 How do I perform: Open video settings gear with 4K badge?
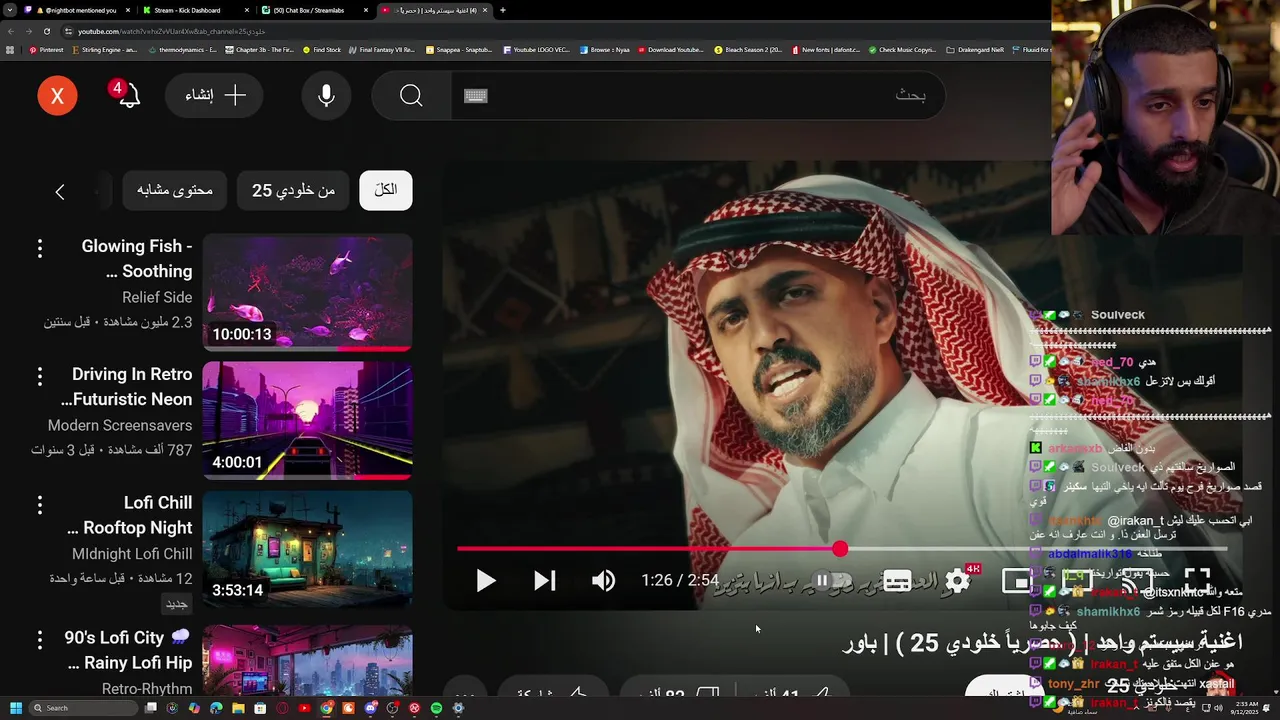point(958,580)
